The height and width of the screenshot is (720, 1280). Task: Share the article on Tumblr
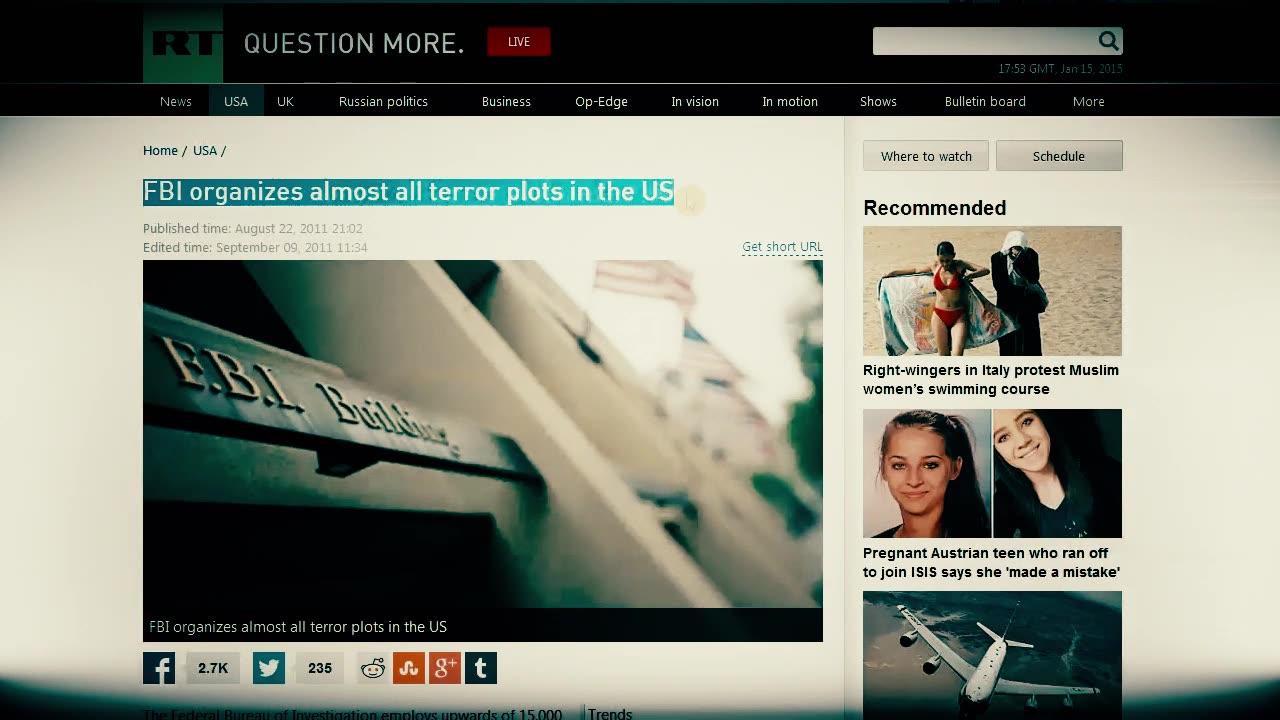tap(481, 668)
